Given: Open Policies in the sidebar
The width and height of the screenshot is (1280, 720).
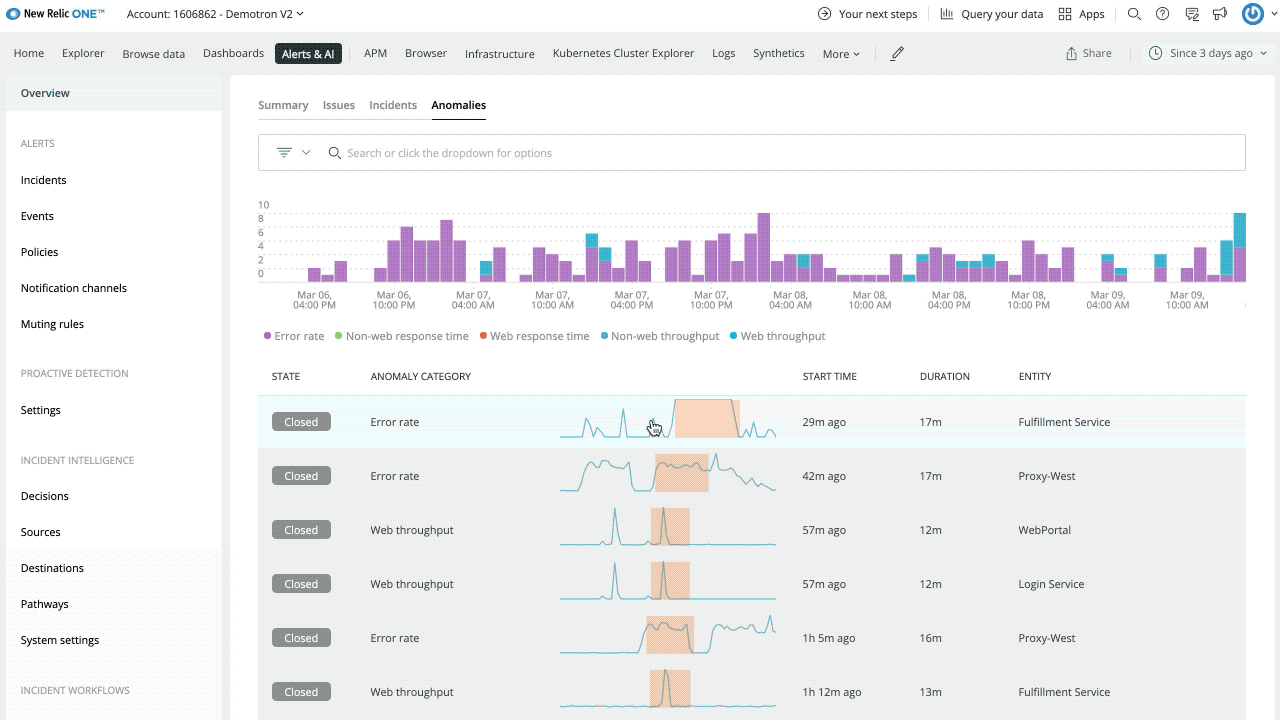Looking at the screenshot, I should 39,252.
